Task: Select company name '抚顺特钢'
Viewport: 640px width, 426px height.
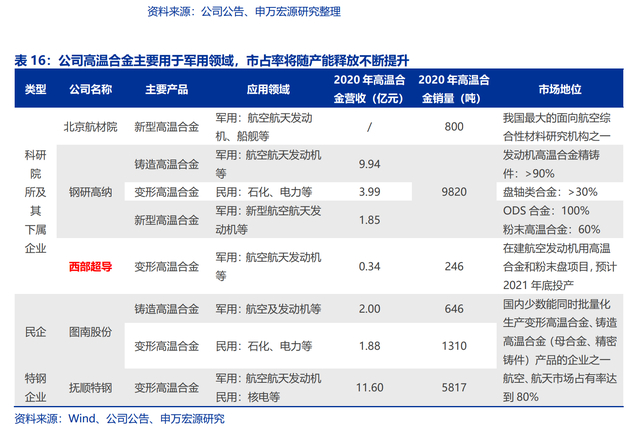Action: click(x=90, y=387)
